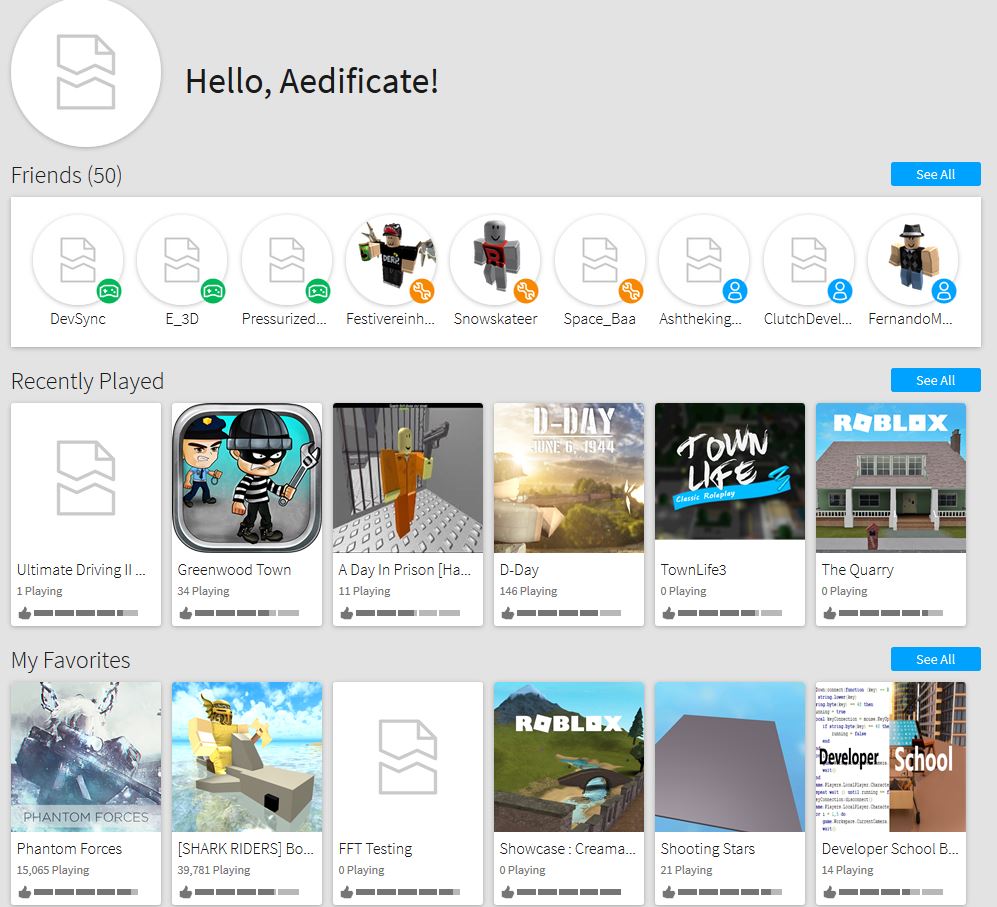The height and width of the screenshot is (907, 997).
Task: Click the FFT Testing title
Action: 375,849
